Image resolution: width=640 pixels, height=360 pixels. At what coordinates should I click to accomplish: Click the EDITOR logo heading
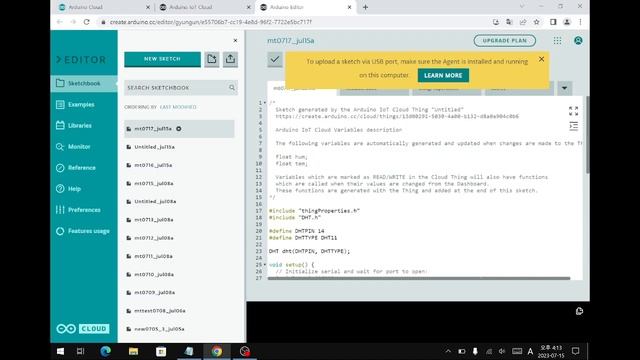tap(81, 60)
